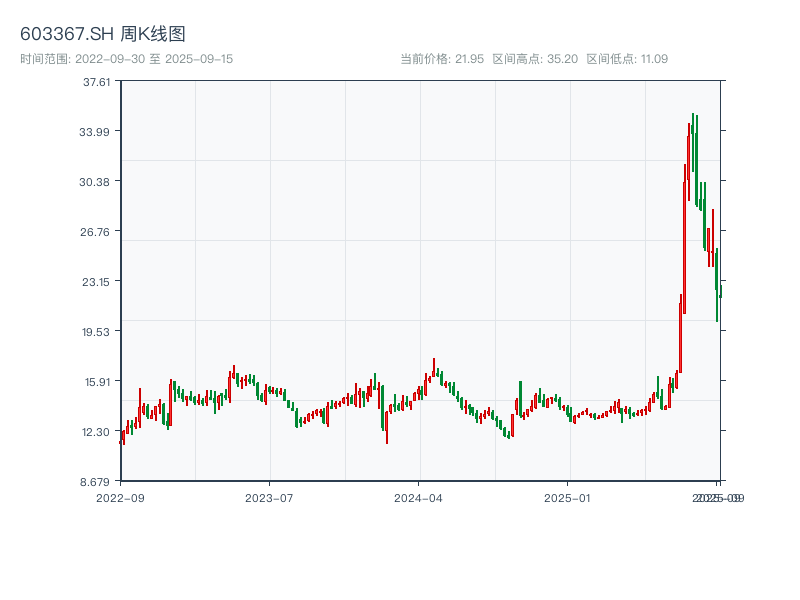Click the y-axis value 23.15
Screen dimensions: 800x600
click(x=96, y=282)
